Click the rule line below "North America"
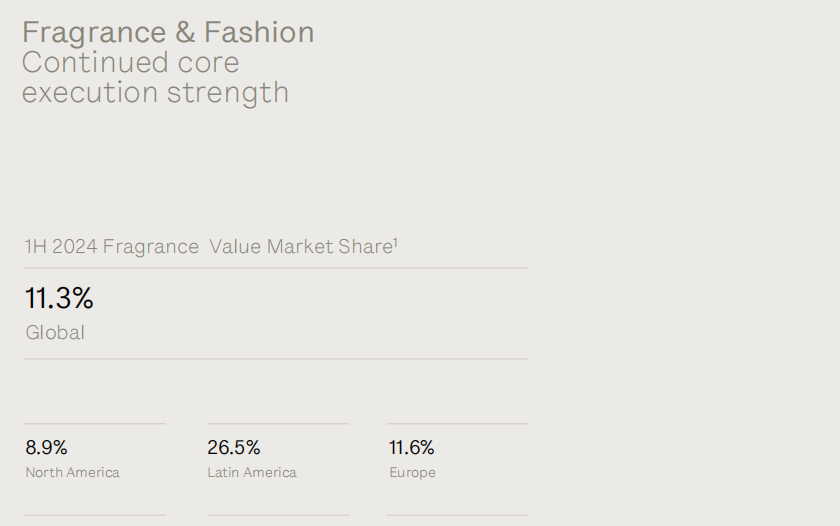This screenshot has height=526, width=840. click(x=95, y=515)
